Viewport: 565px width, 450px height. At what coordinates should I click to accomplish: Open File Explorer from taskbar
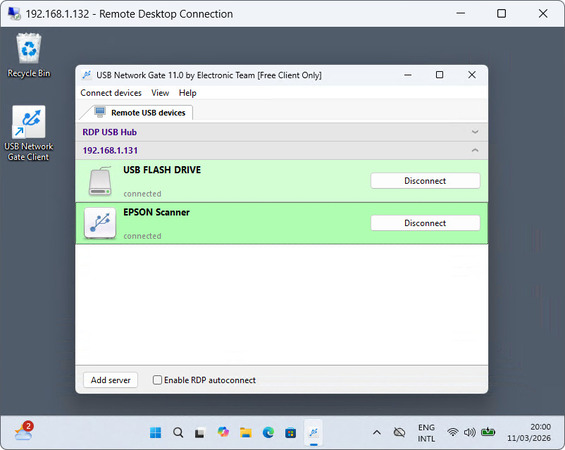[246, 432]
